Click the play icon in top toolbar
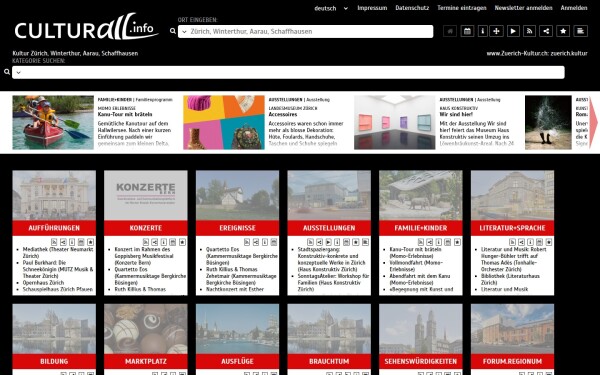The height and width of the screenshot is (375, 600). [513, 31]
